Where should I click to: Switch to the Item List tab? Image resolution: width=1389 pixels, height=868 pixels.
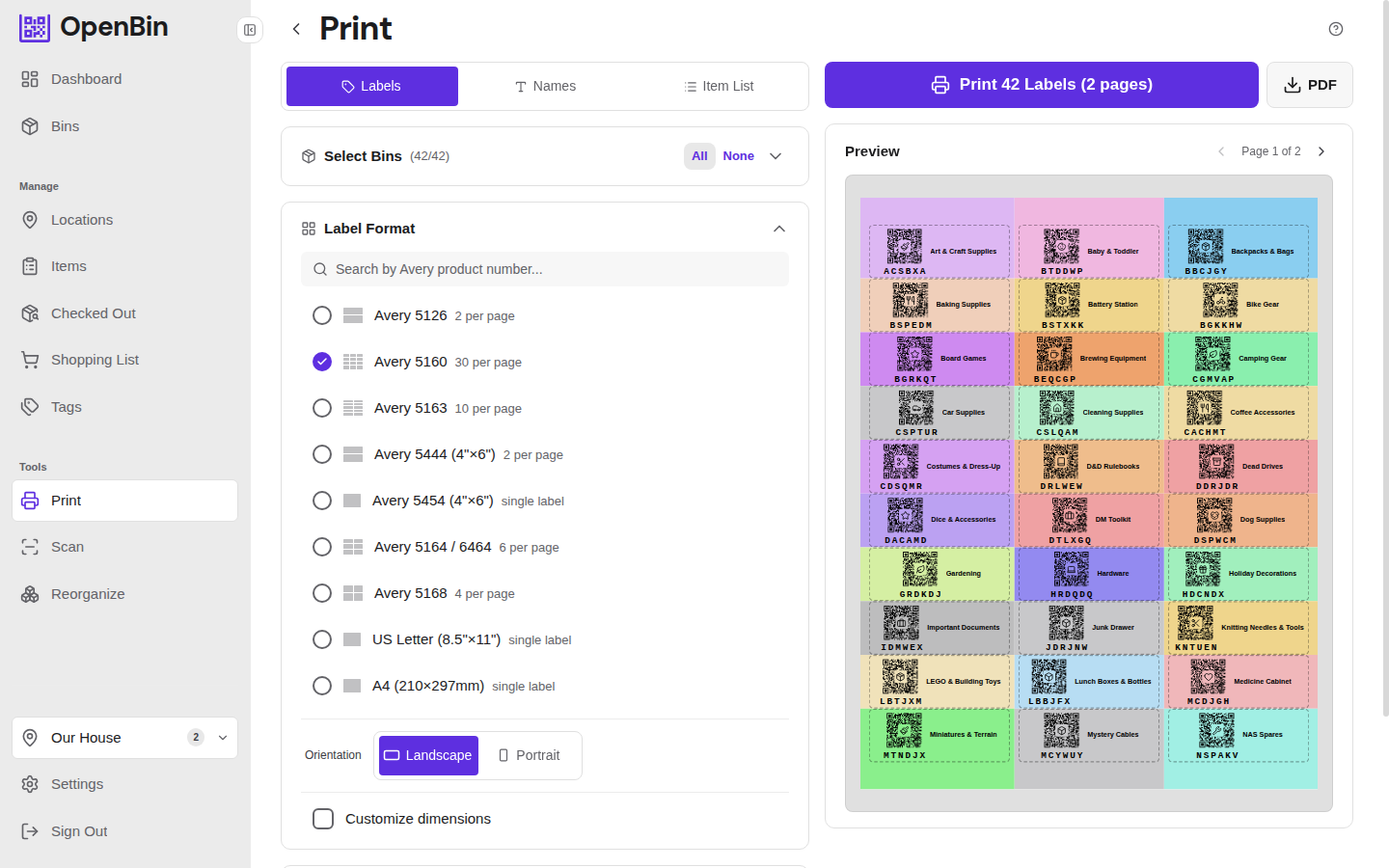click(x=719, y=86)
